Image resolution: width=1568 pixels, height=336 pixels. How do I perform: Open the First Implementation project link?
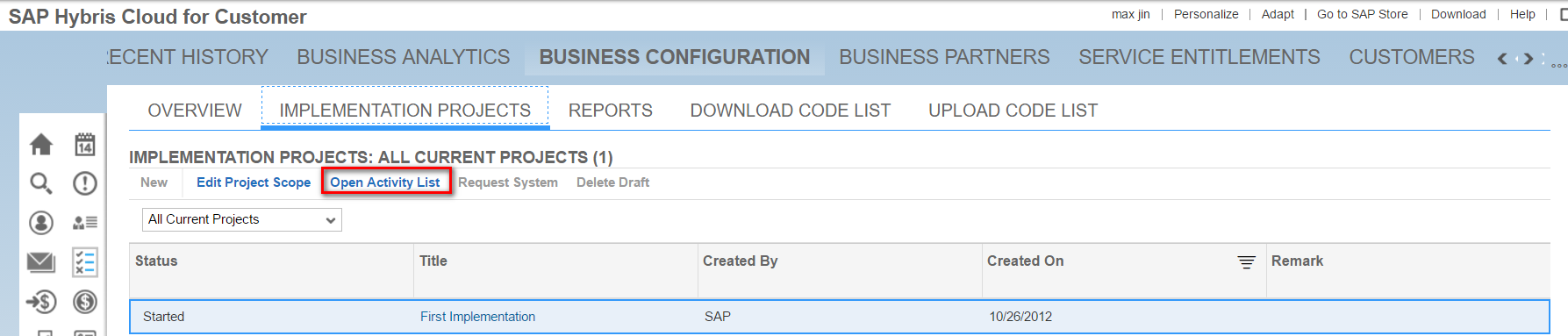(x=477, y=317)
